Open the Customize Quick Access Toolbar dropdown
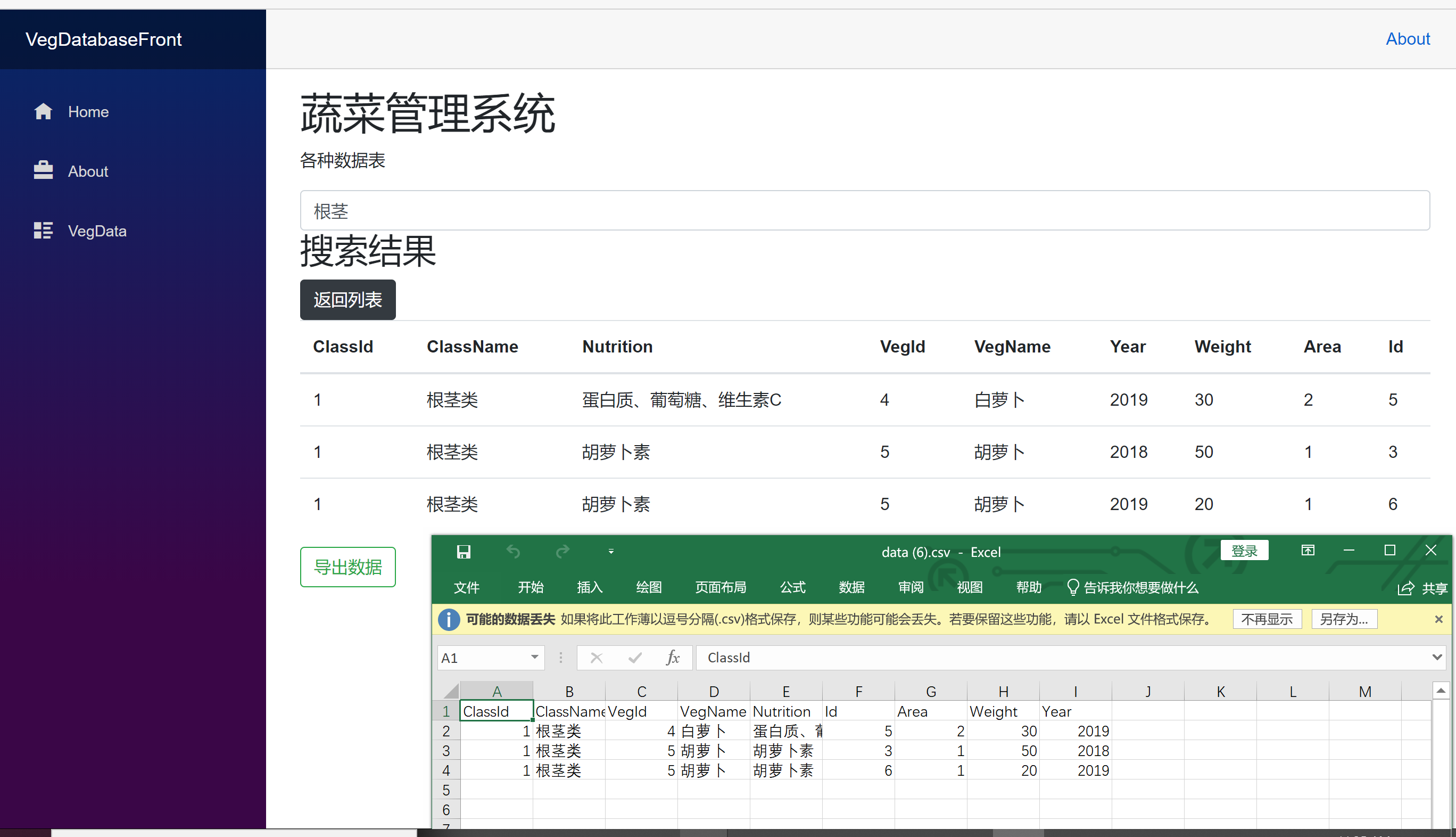The image size is (1456, 837). 611,551
